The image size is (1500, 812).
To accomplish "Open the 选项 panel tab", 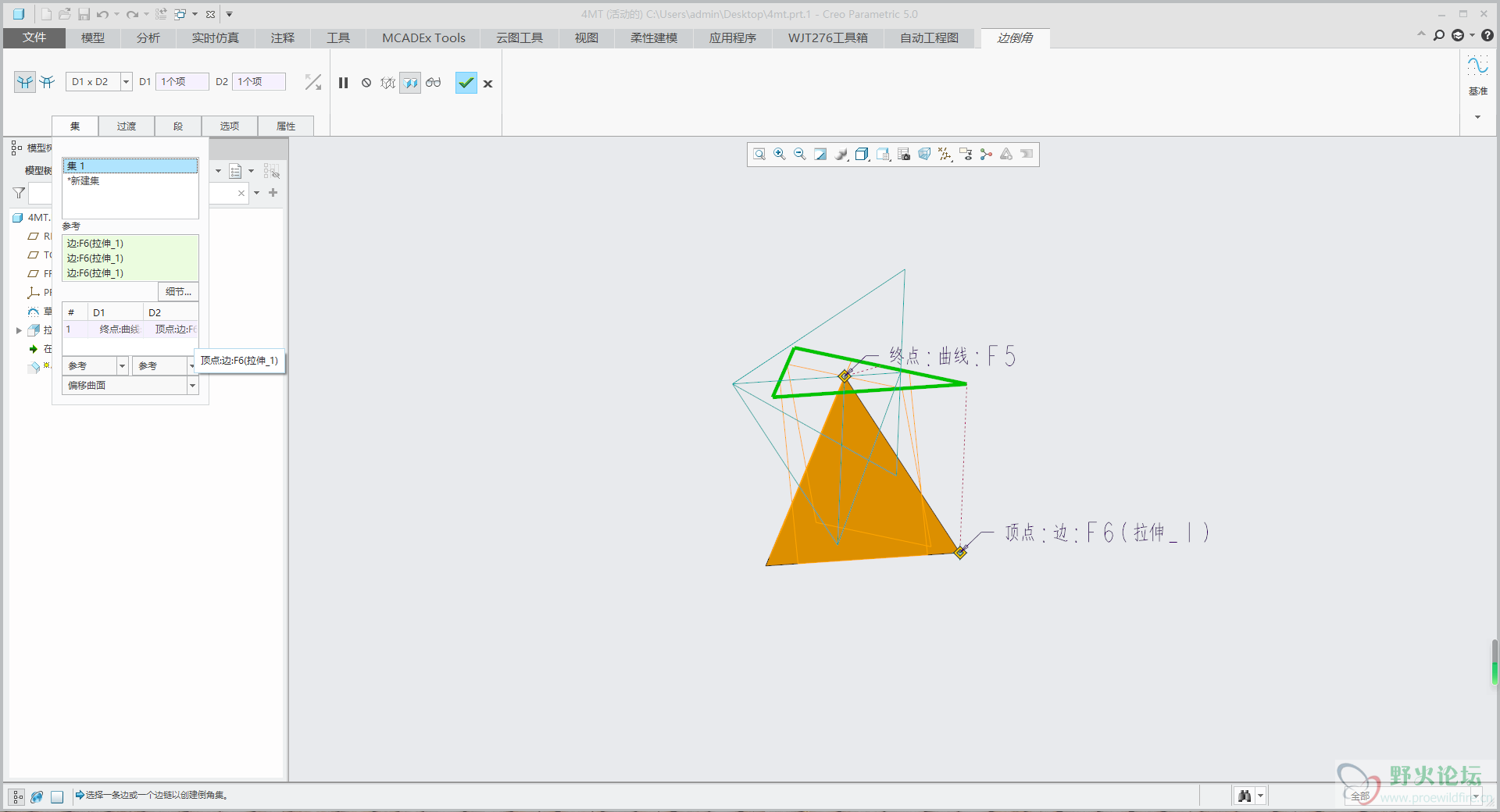I will tap(230, 126).
